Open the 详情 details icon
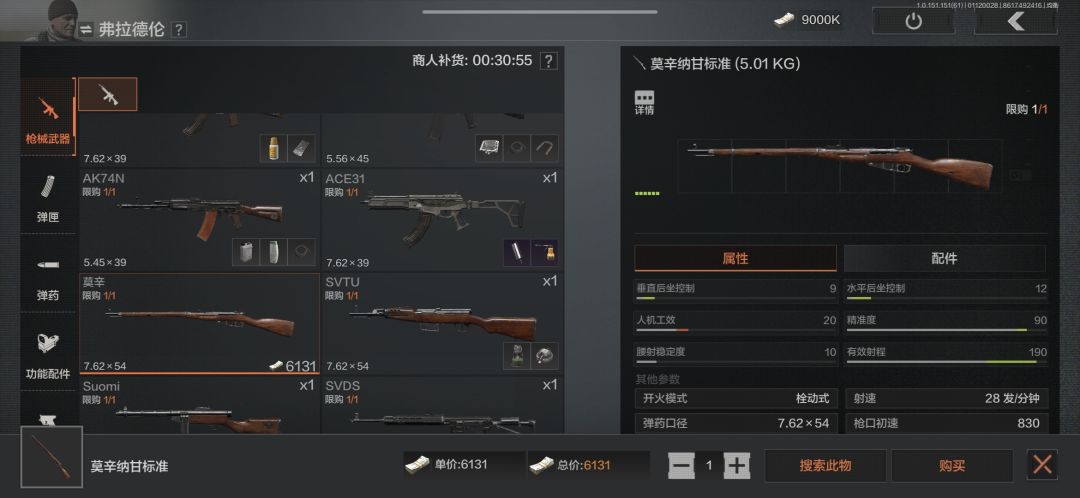The width and height of the screenshot is (1080, 498). 645,102
